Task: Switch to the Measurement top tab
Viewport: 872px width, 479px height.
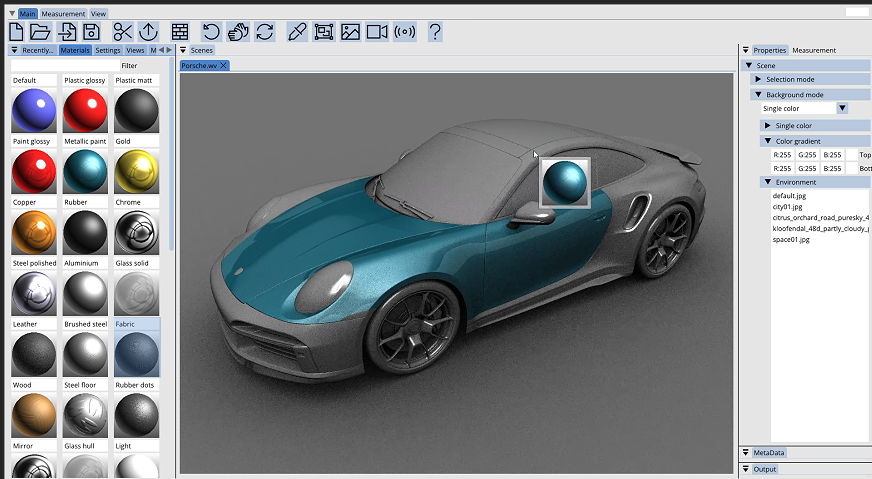Action: coord(63,13)
